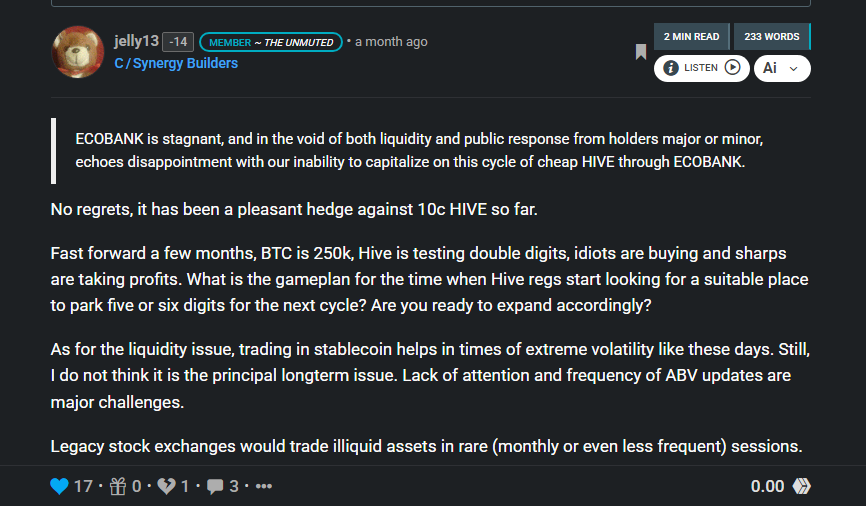The height and width of the screenshot is (506, 866).
Task: Open jelly13 user profile link
Action: (x=136, y=41)
